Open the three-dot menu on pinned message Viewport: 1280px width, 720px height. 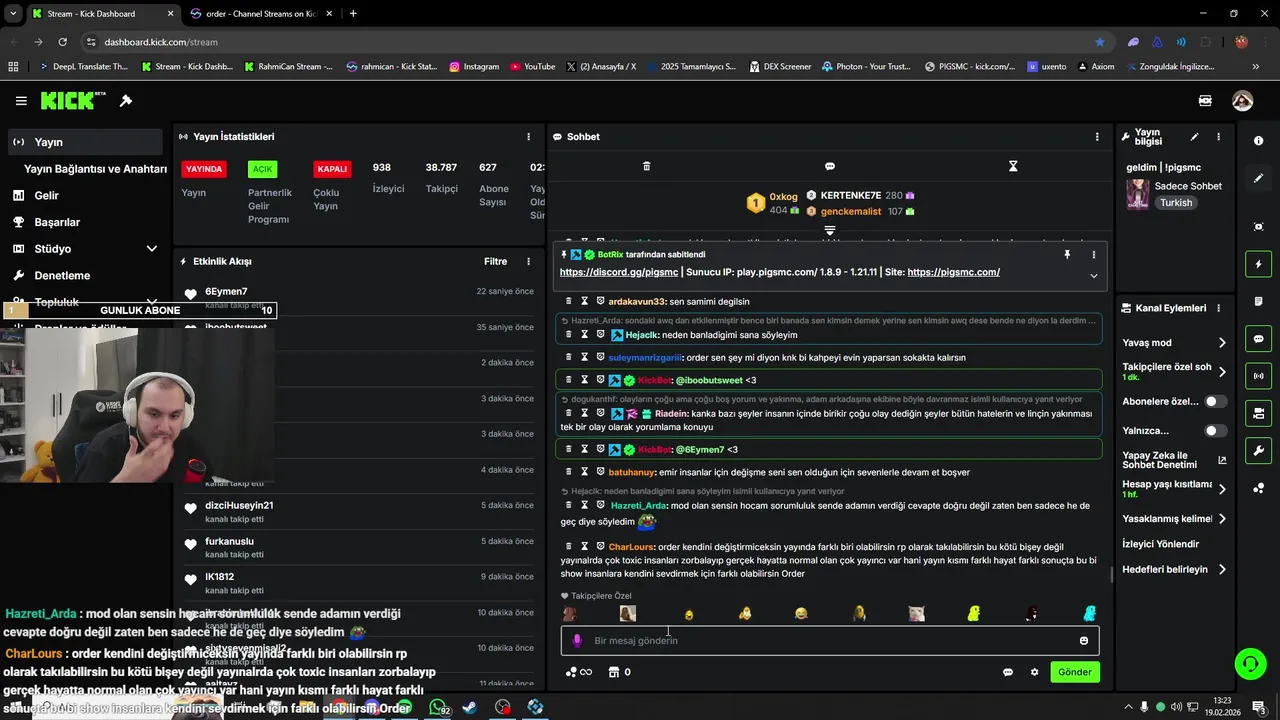pos(1093,255)
